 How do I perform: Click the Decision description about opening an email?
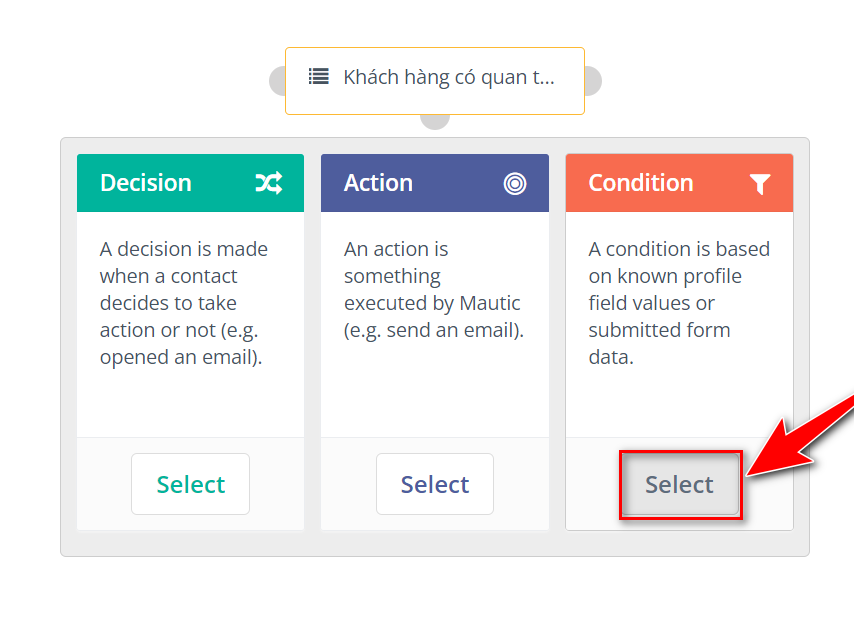tap(184, 303)
